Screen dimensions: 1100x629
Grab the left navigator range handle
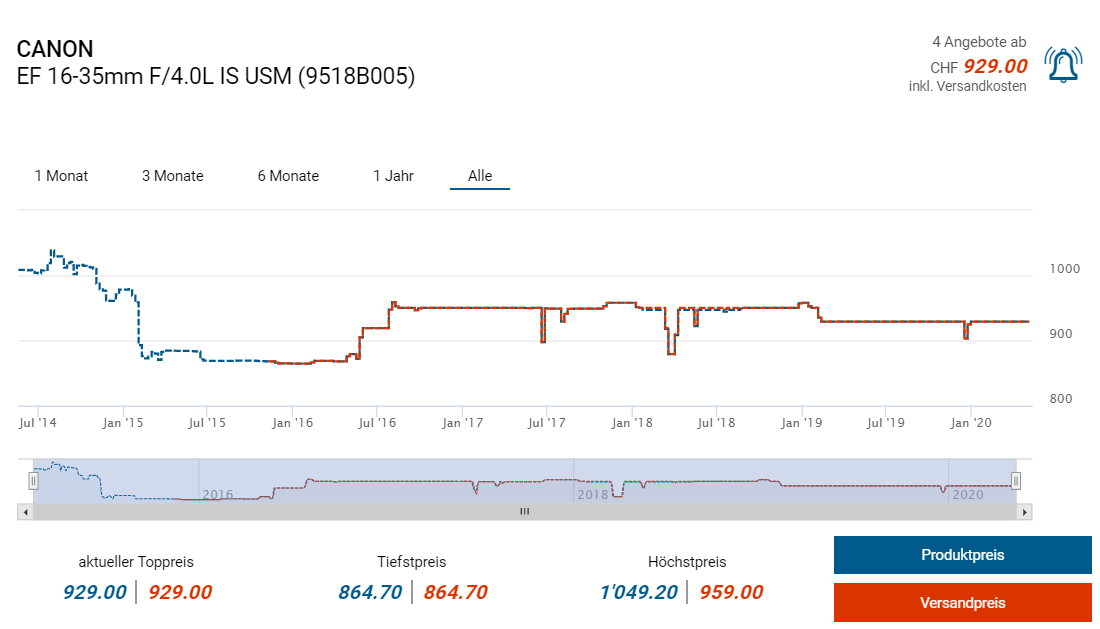33,481
